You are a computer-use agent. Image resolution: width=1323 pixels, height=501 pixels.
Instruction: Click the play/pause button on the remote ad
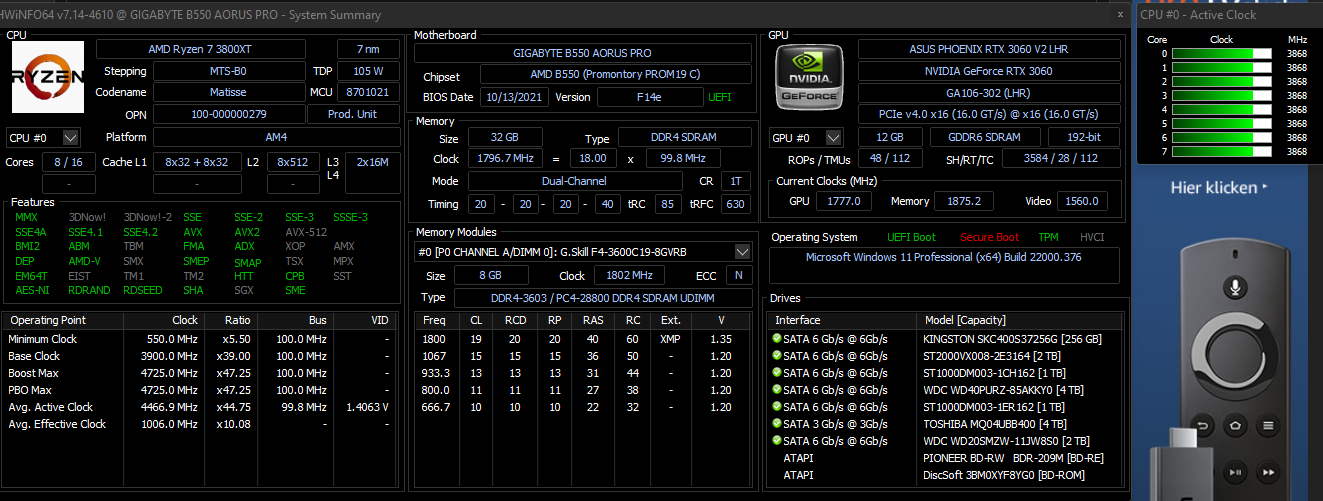[x=1235, y=471]
